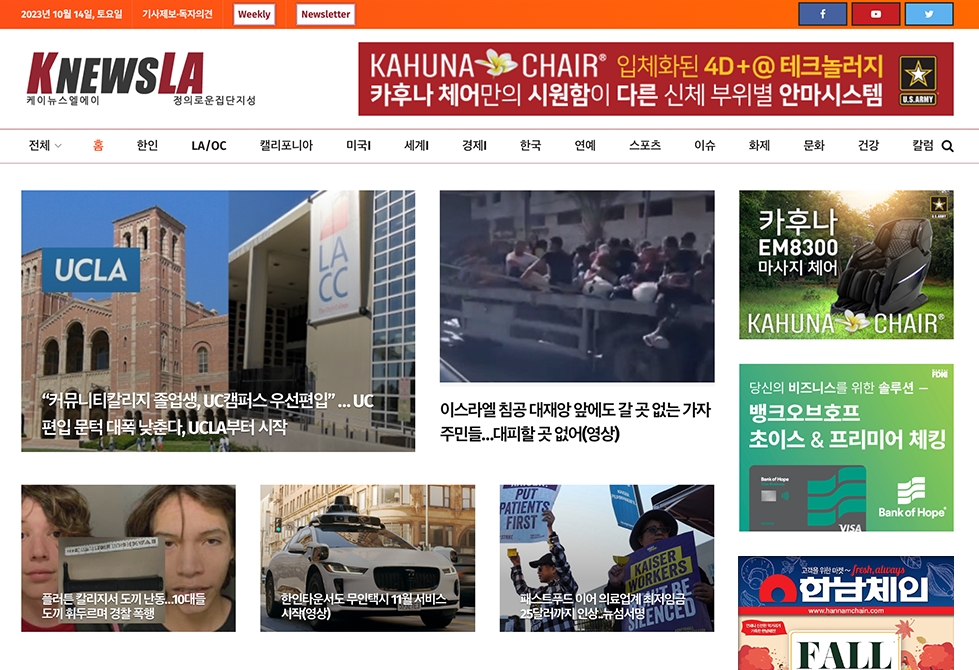Open the 미국 menu item
This screenshot has width=979, height=670.
(x=358, y=145)
